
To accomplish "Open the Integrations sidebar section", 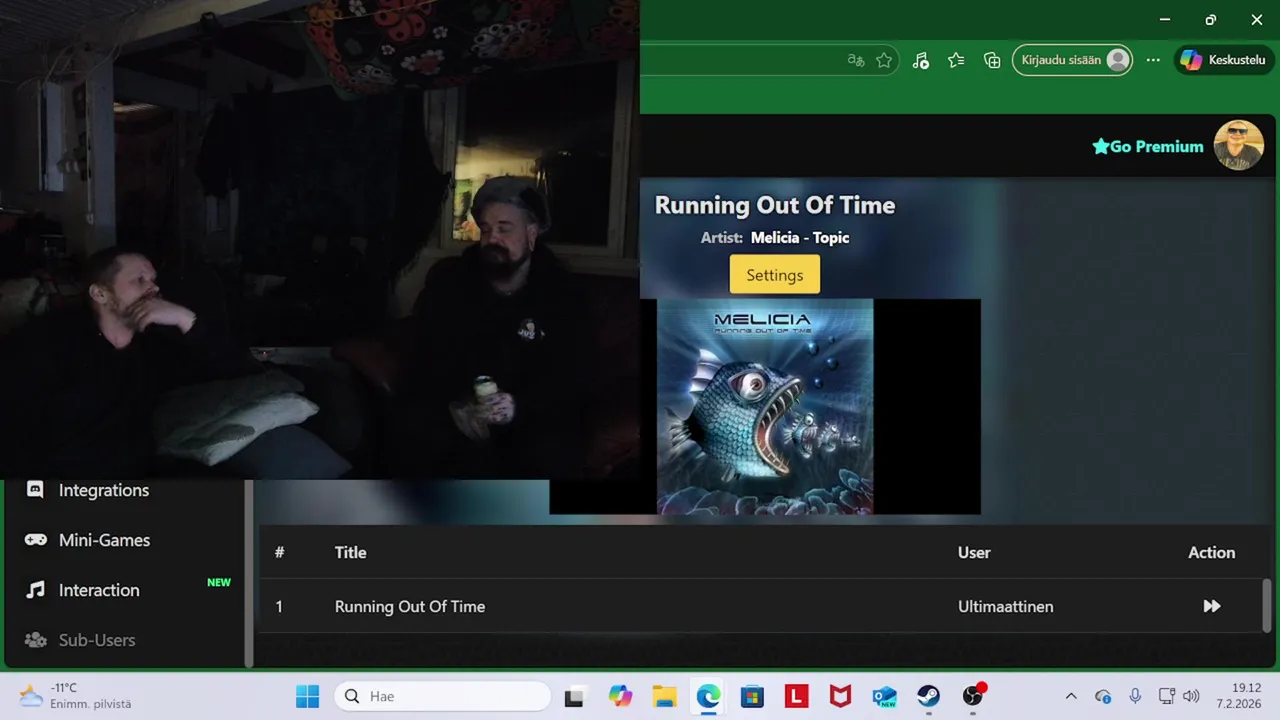I will click(x=103, y=490).
